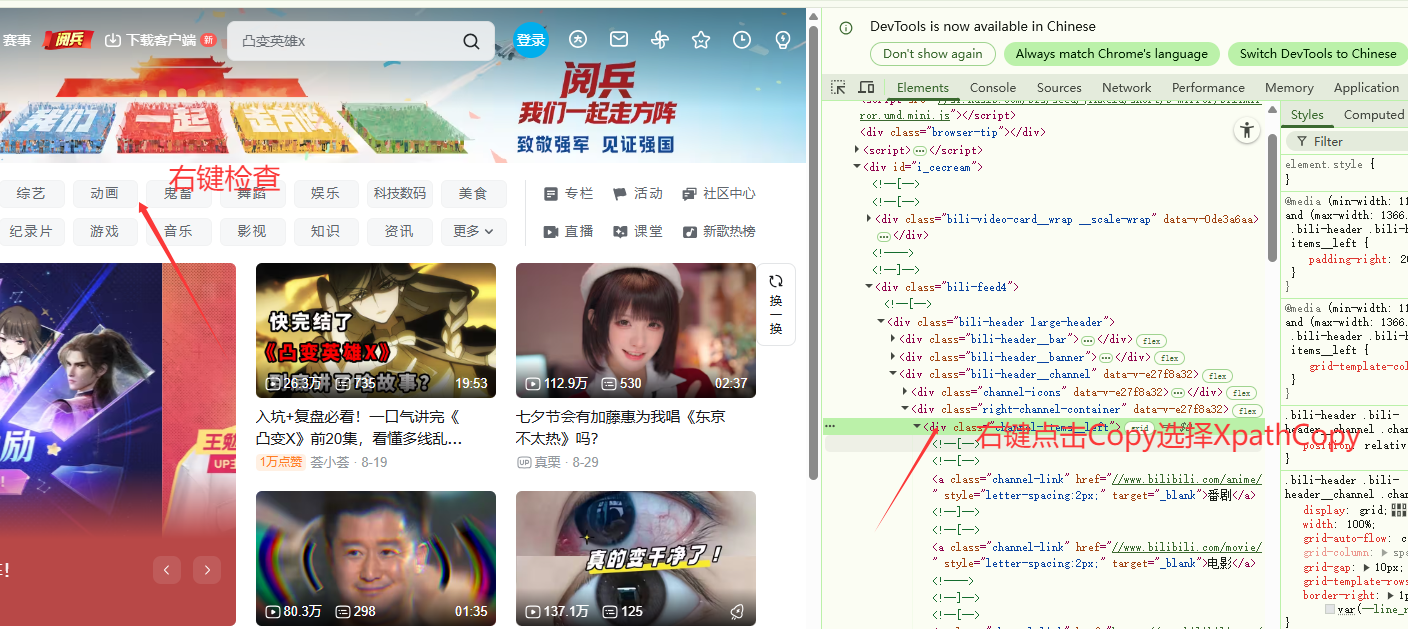
Task: Open the 科技数码 channel link
Action: 399,194
